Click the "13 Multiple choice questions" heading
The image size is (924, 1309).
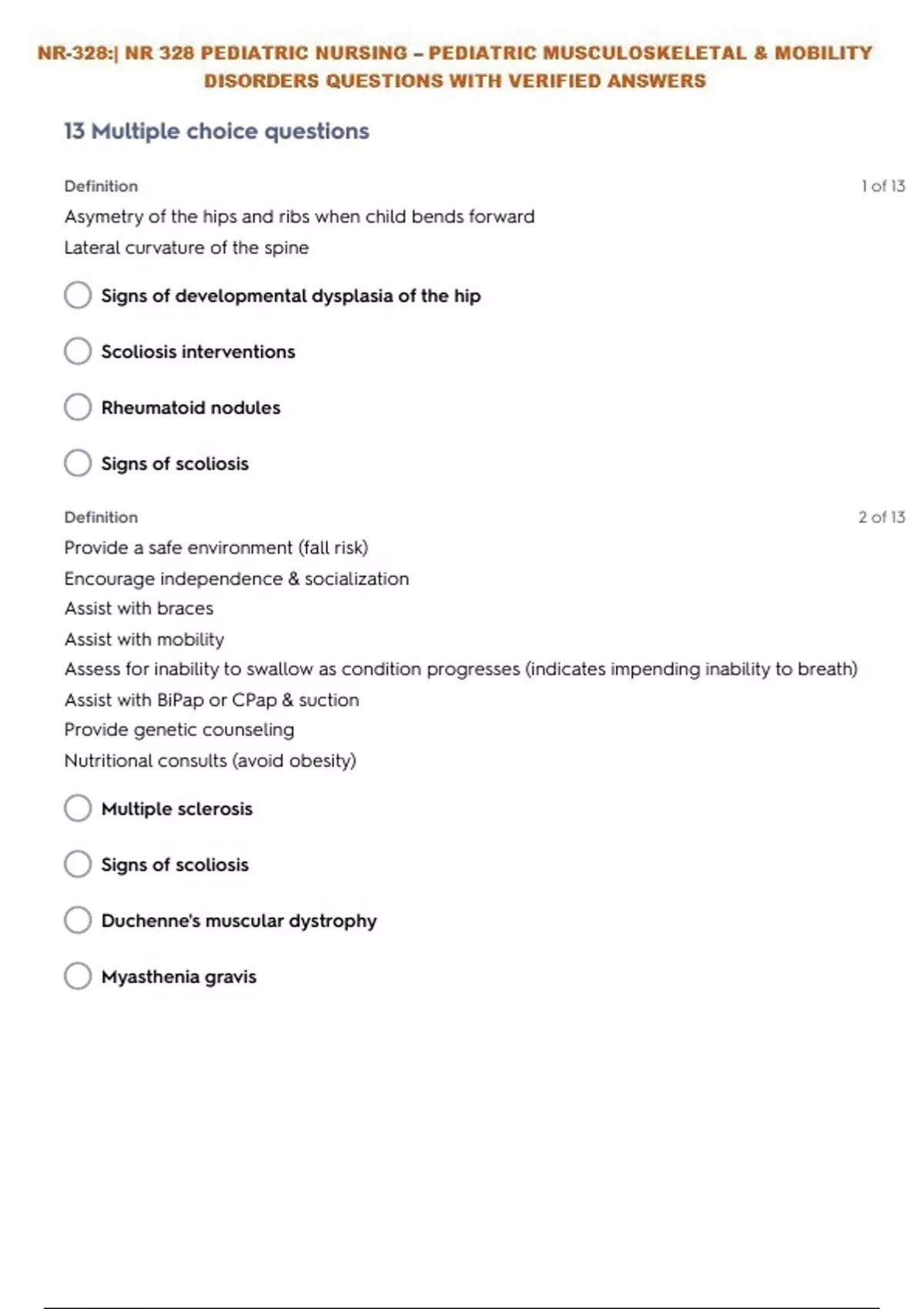[x=216, y=132]
